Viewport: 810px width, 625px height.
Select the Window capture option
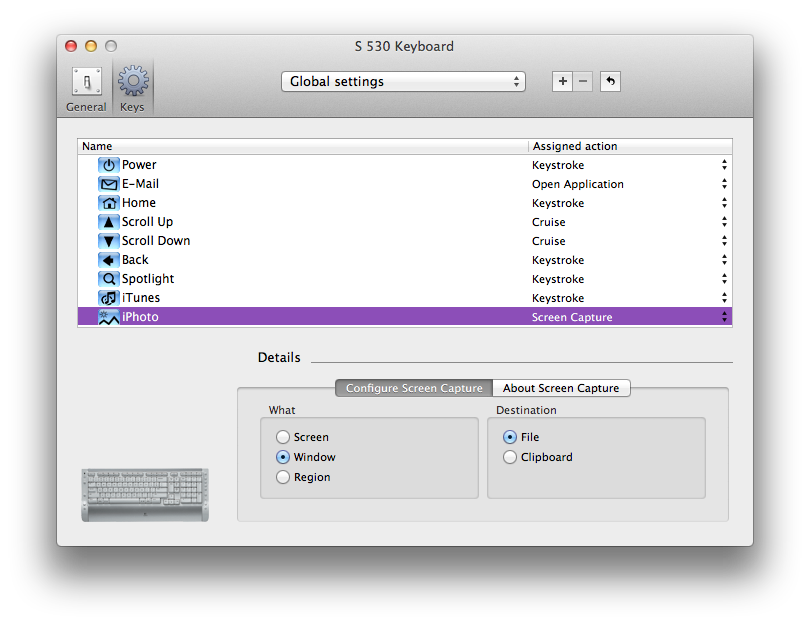point(283,457)
